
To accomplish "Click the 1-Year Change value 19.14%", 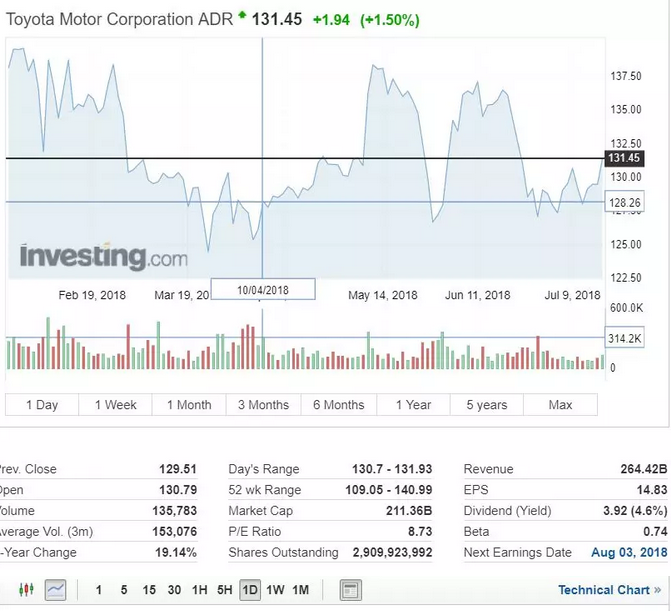I will [x=176, y=552].
